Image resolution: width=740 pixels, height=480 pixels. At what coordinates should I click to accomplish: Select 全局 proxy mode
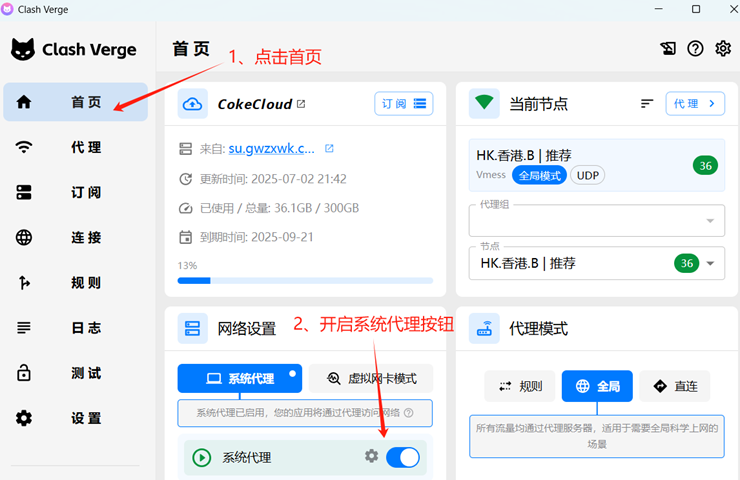597,387
